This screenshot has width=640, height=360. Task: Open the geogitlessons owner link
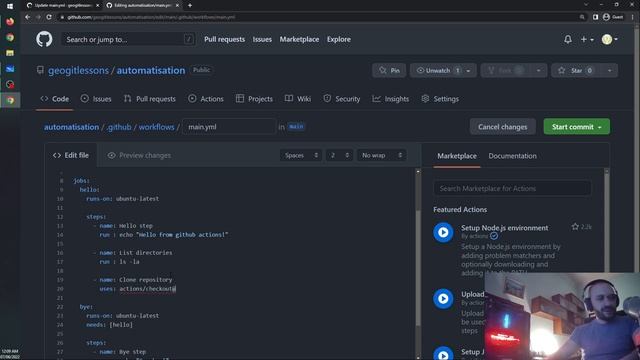tap(78, 70)
